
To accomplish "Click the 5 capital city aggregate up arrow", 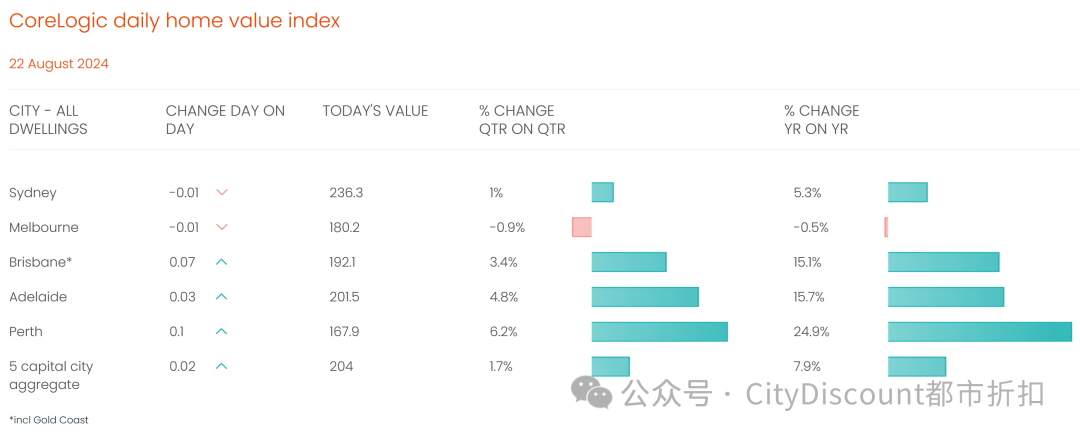I will (x=222, y=367).
